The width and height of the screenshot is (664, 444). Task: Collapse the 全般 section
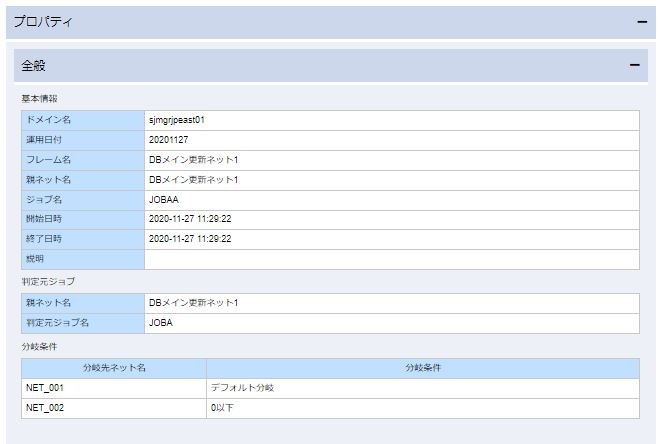pyautogui.click(x=634, y=65)
